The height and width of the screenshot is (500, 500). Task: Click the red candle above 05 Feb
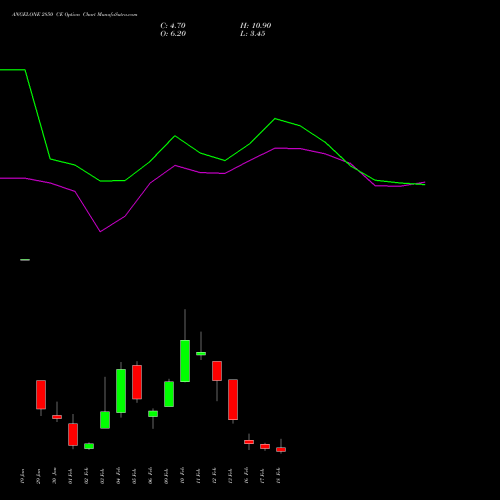(x=137, y=382)
